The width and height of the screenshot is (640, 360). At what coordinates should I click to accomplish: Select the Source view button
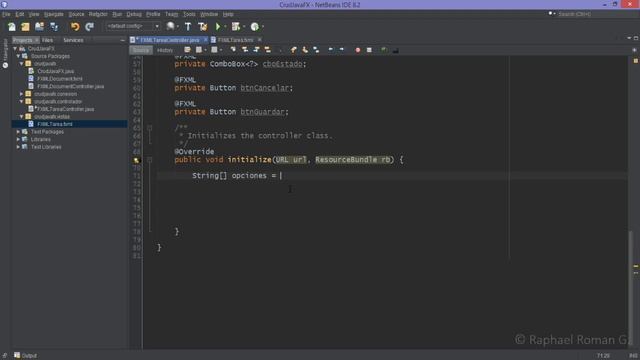141,50
